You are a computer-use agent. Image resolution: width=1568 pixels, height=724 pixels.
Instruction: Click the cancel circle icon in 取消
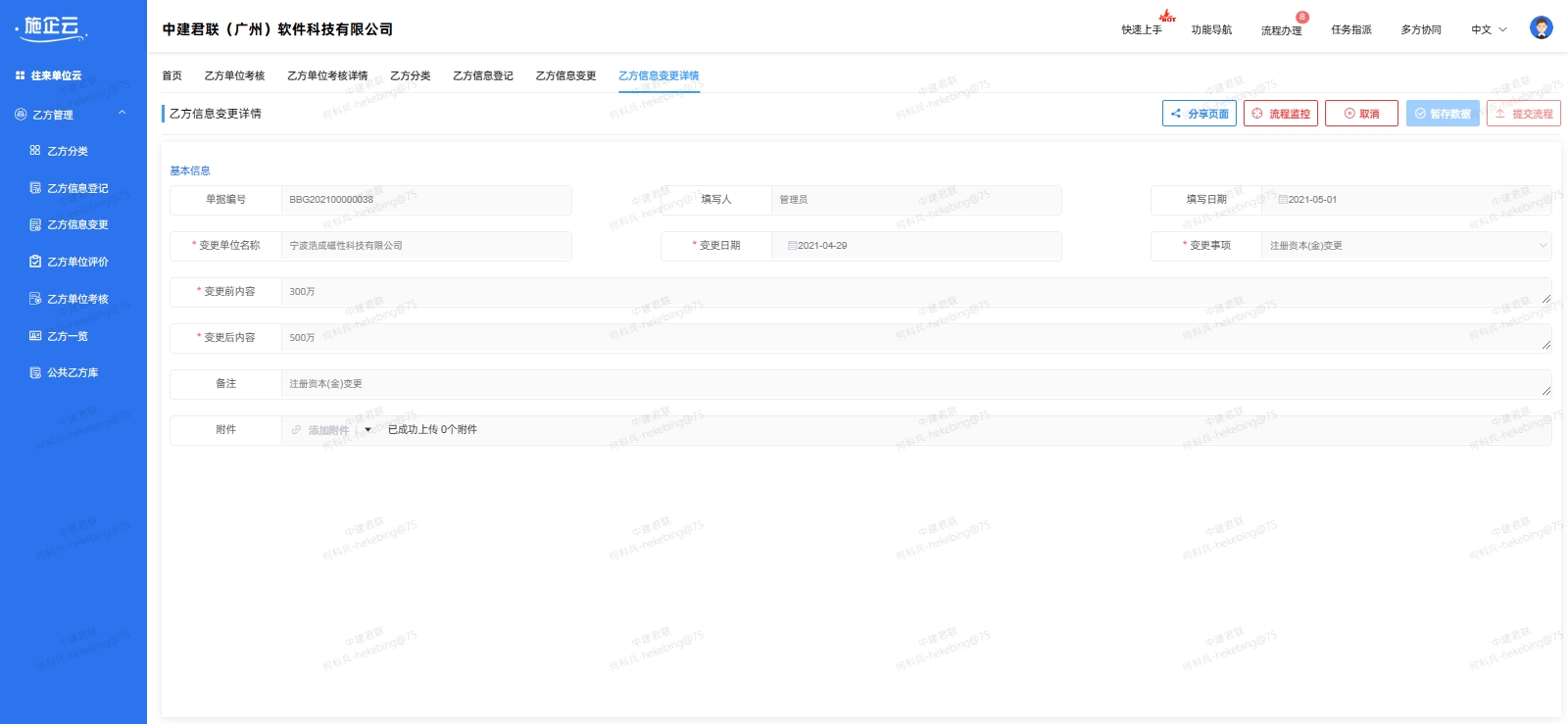[x=1349, y=114]
